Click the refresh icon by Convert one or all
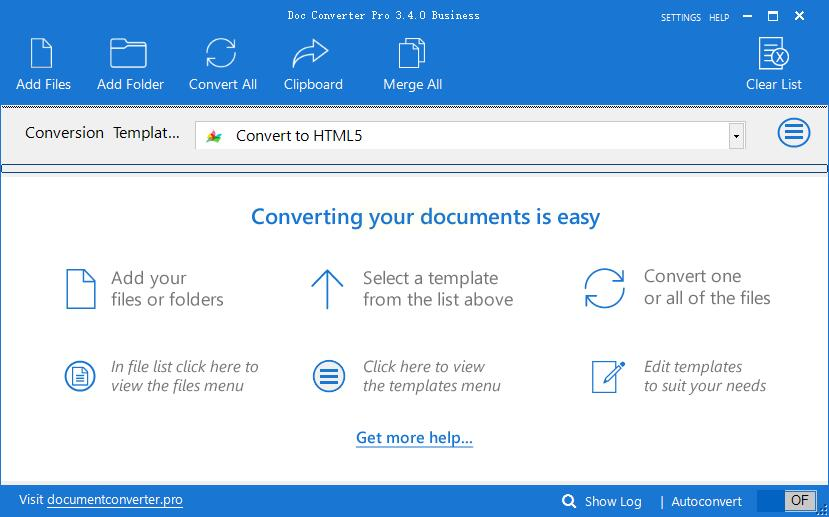The width and height of the screenshot is (829, 517). (604, 288)
